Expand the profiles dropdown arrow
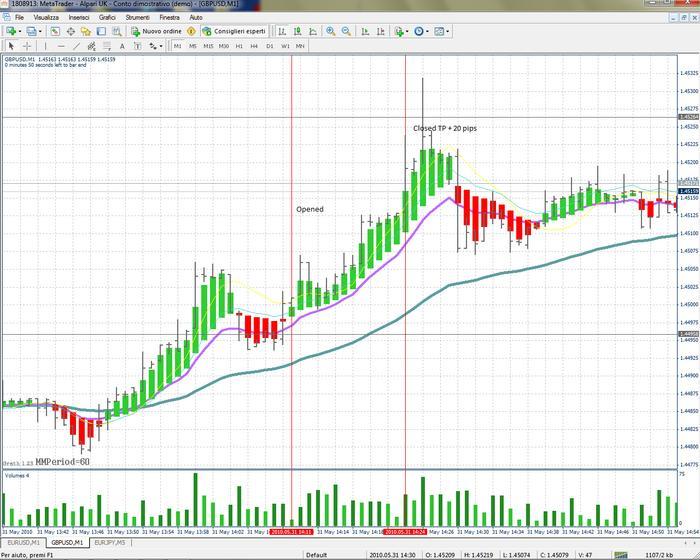The width and height of the screenshot is (700, 560). 40,31
